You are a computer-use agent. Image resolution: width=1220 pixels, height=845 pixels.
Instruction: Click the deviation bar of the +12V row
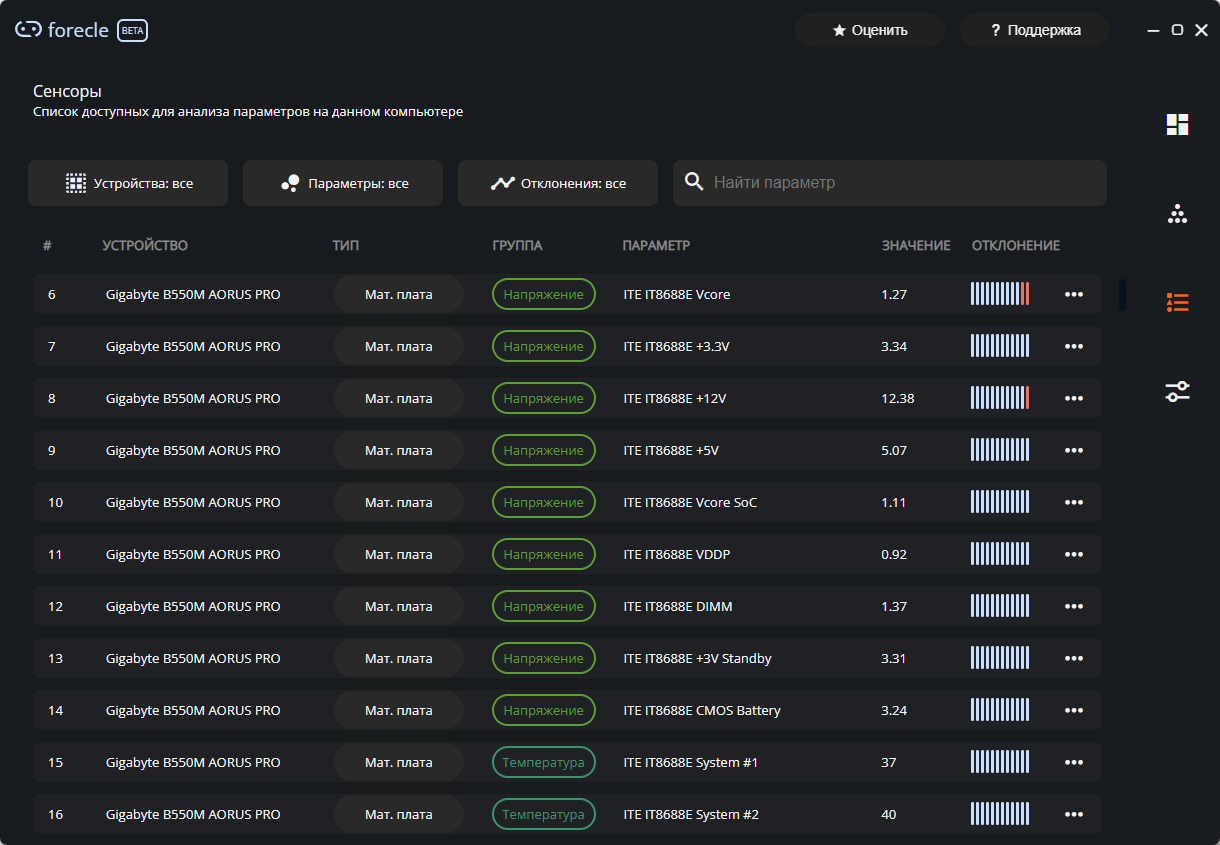[1000, 398]
